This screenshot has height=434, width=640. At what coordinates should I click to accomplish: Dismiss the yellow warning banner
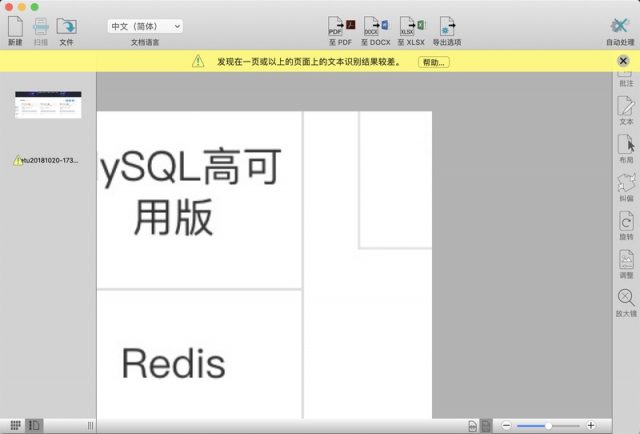click(623, 61)
